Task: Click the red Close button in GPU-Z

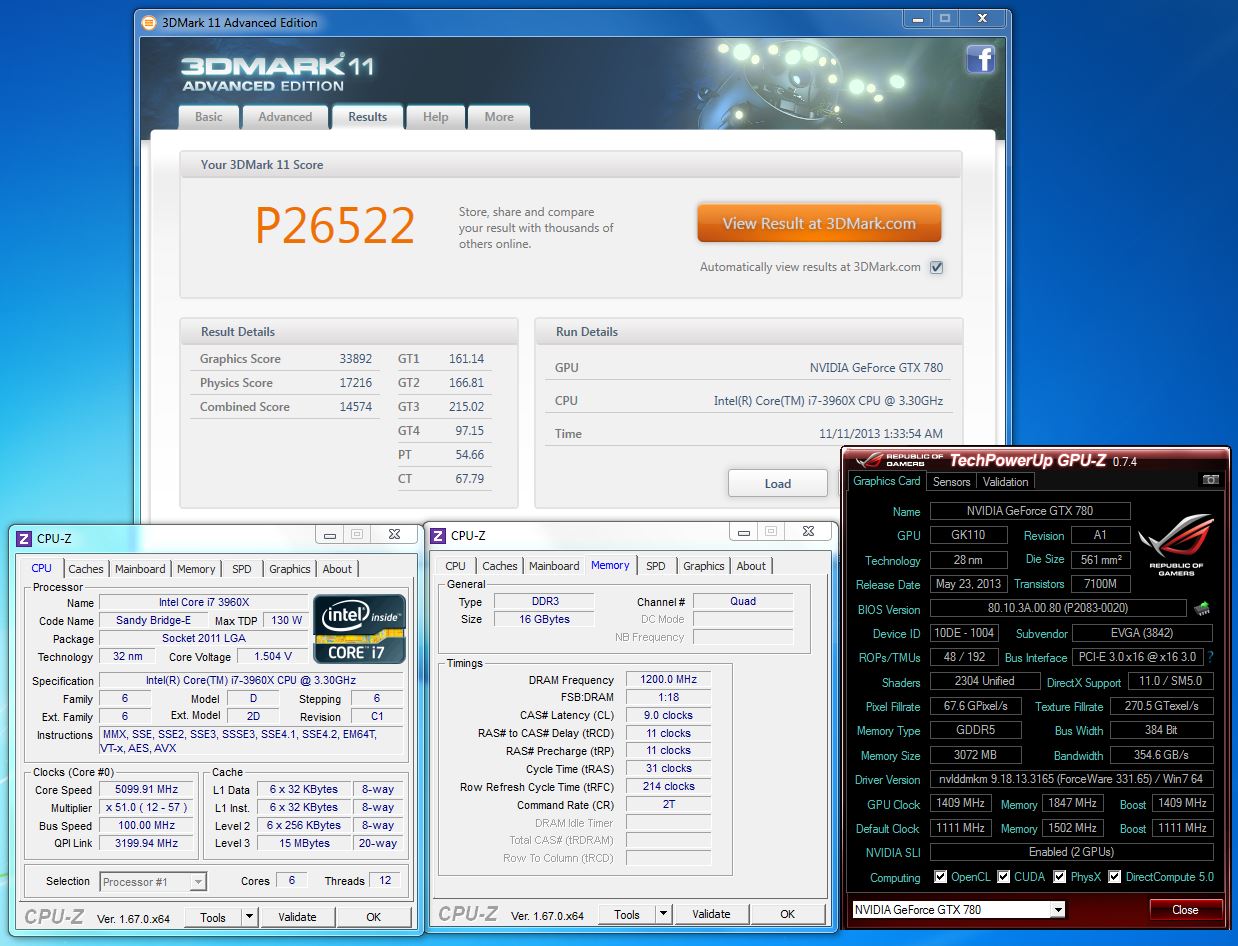Action: point(1186,910)
